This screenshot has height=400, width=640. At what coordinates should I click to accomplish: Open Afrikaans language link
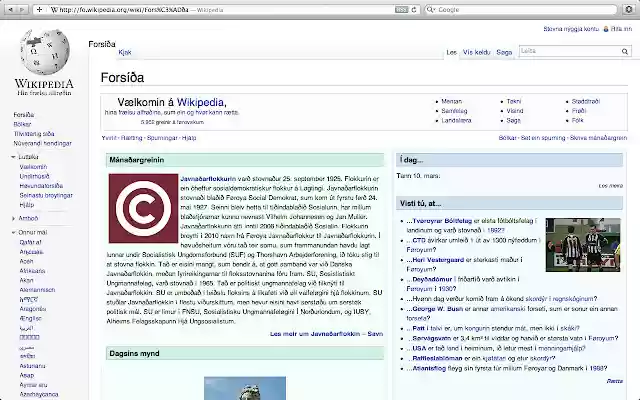pos(32,271)
